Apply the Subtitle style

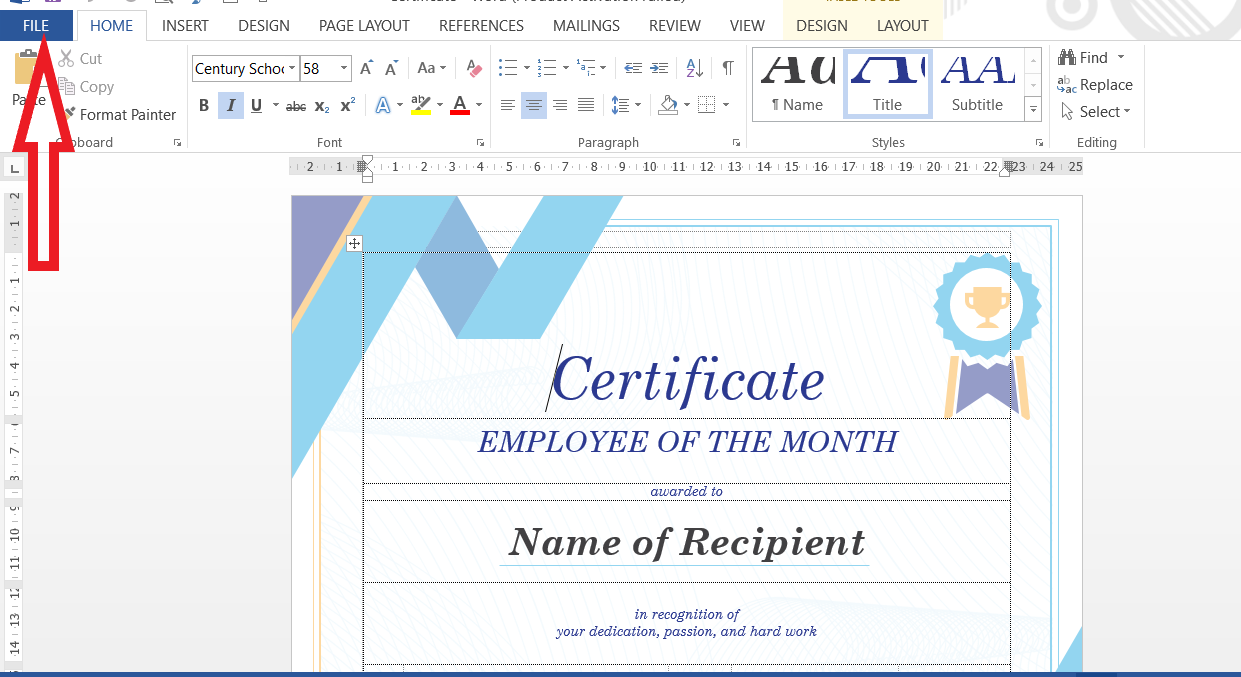(977, 85)
